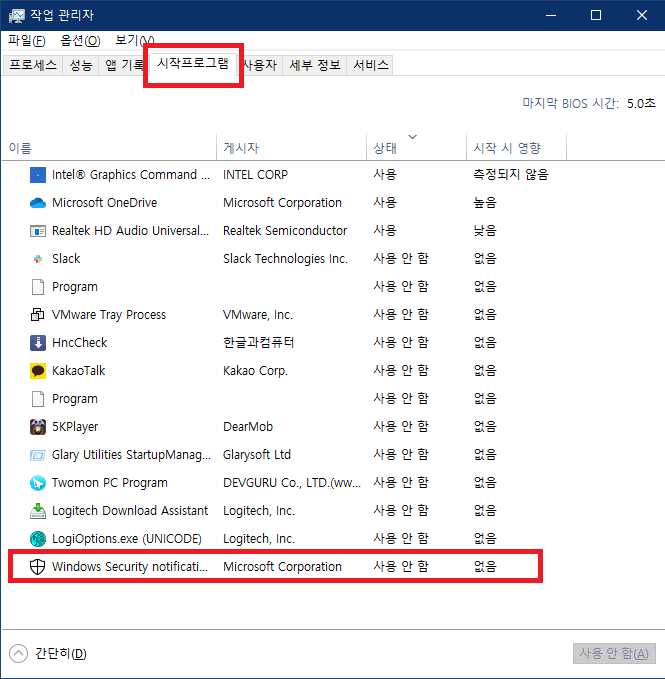Viewport: 665px width, 679px height.
Task: Click publisher DearMob
Action: point(248,427)
